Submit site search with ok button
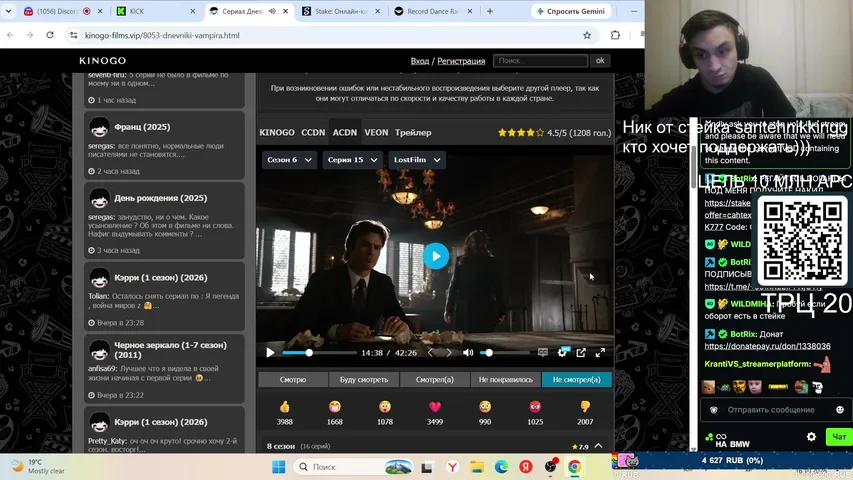 point(600,60)
